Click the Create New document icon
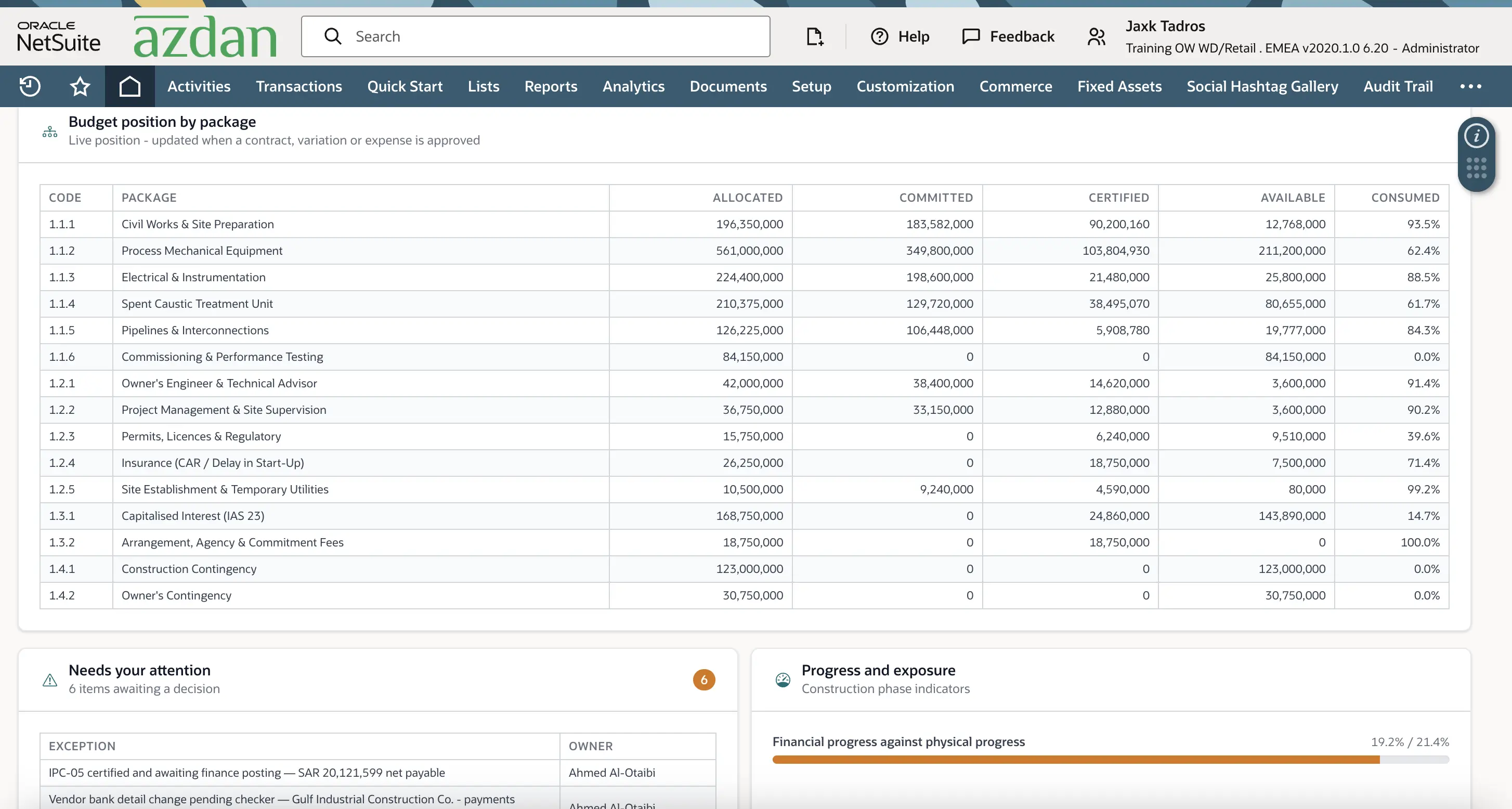Image resolution: width=1512 pixels, height=809 pixels. [815, 36]
